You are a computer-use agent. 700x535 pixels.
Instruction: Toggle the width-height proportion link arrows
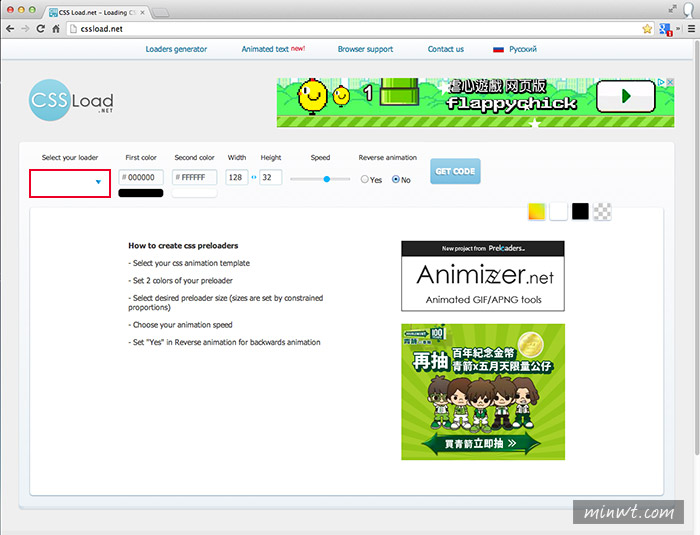[254, 177]
